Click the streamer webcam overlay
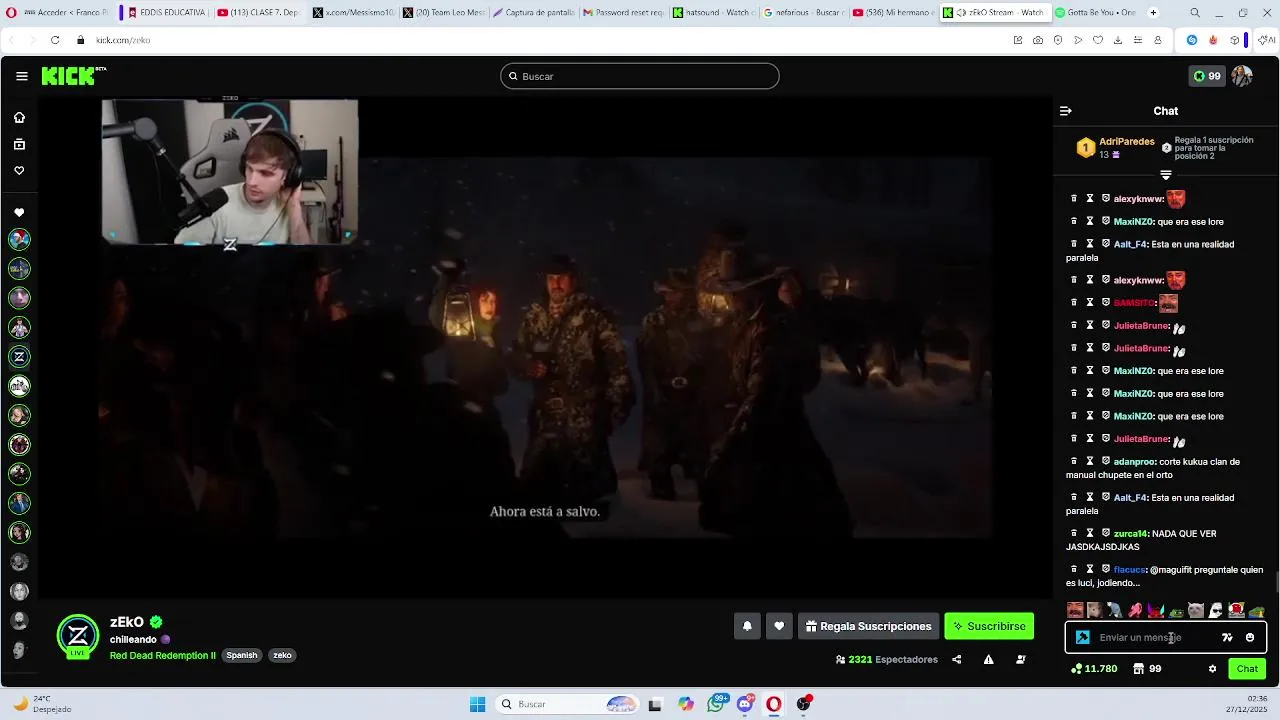 pyautogui.click(x=230, y=172)
